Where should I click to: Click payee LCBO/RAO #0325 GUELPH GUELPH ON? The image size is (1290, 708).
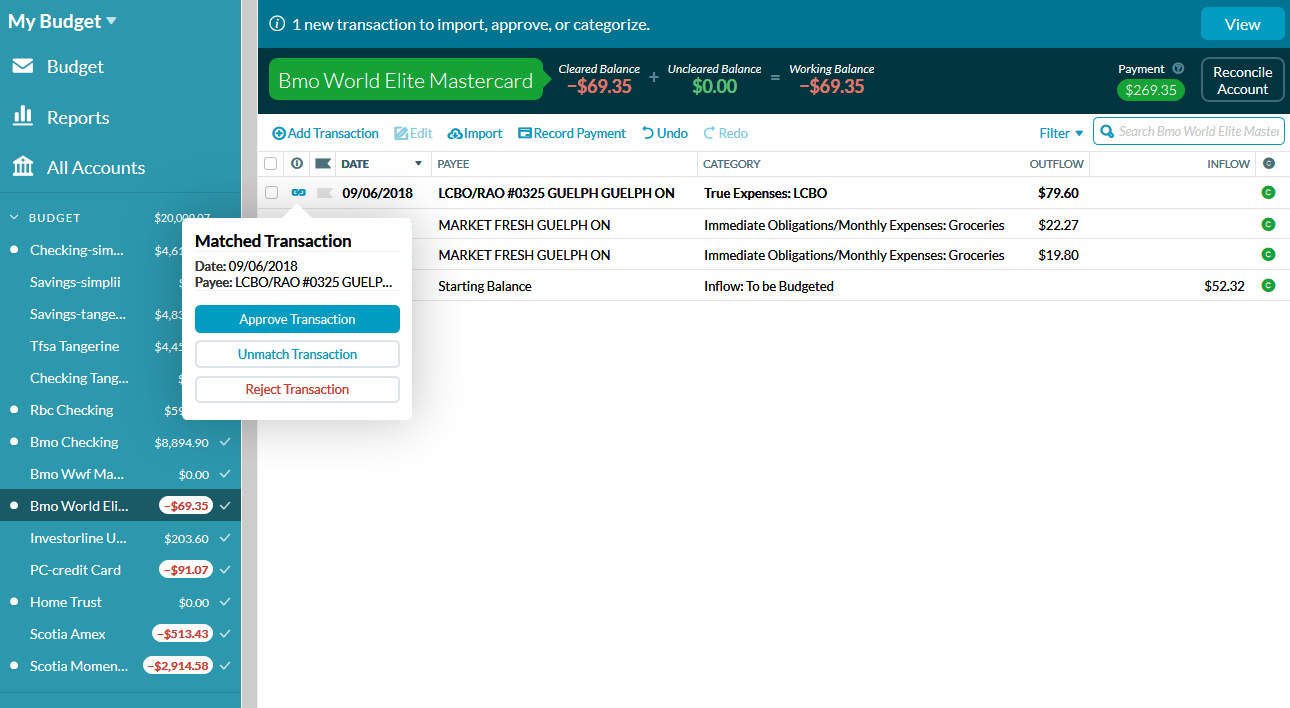556,193
